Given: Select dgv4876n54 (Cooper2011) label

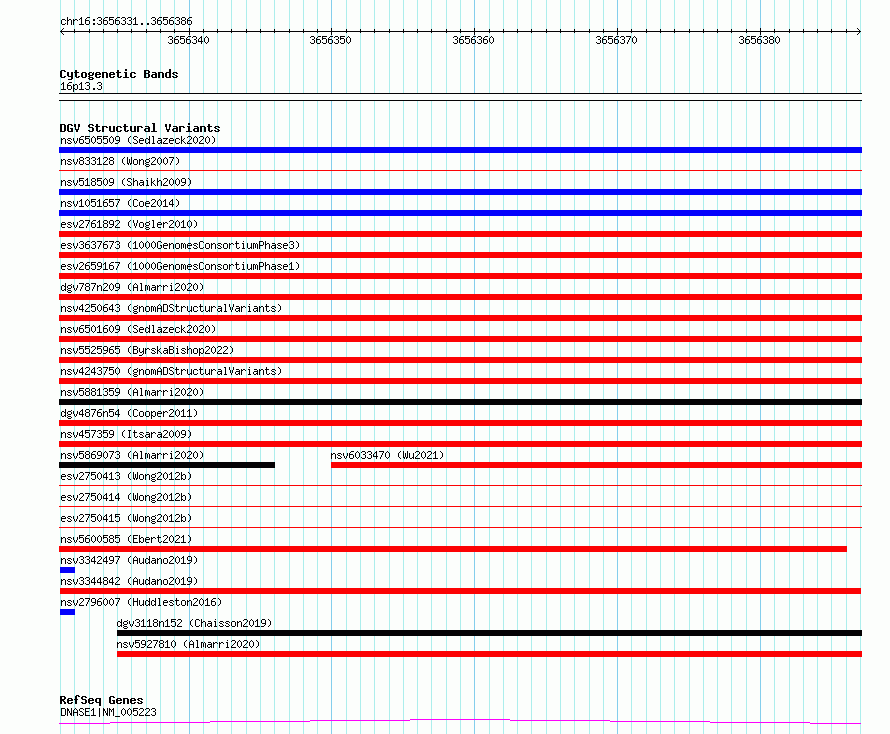Looking at the screenshot, I should coord(129,413).
